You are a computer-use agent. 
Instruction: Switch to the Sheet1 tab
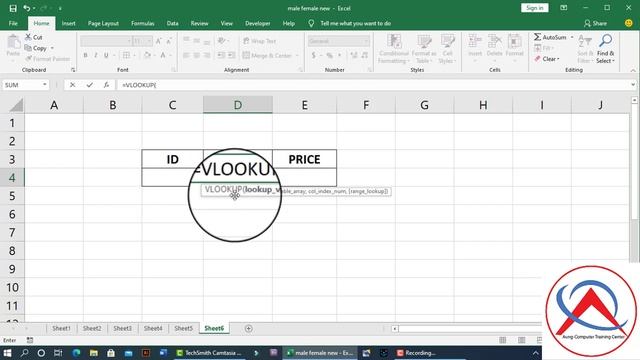61,328
